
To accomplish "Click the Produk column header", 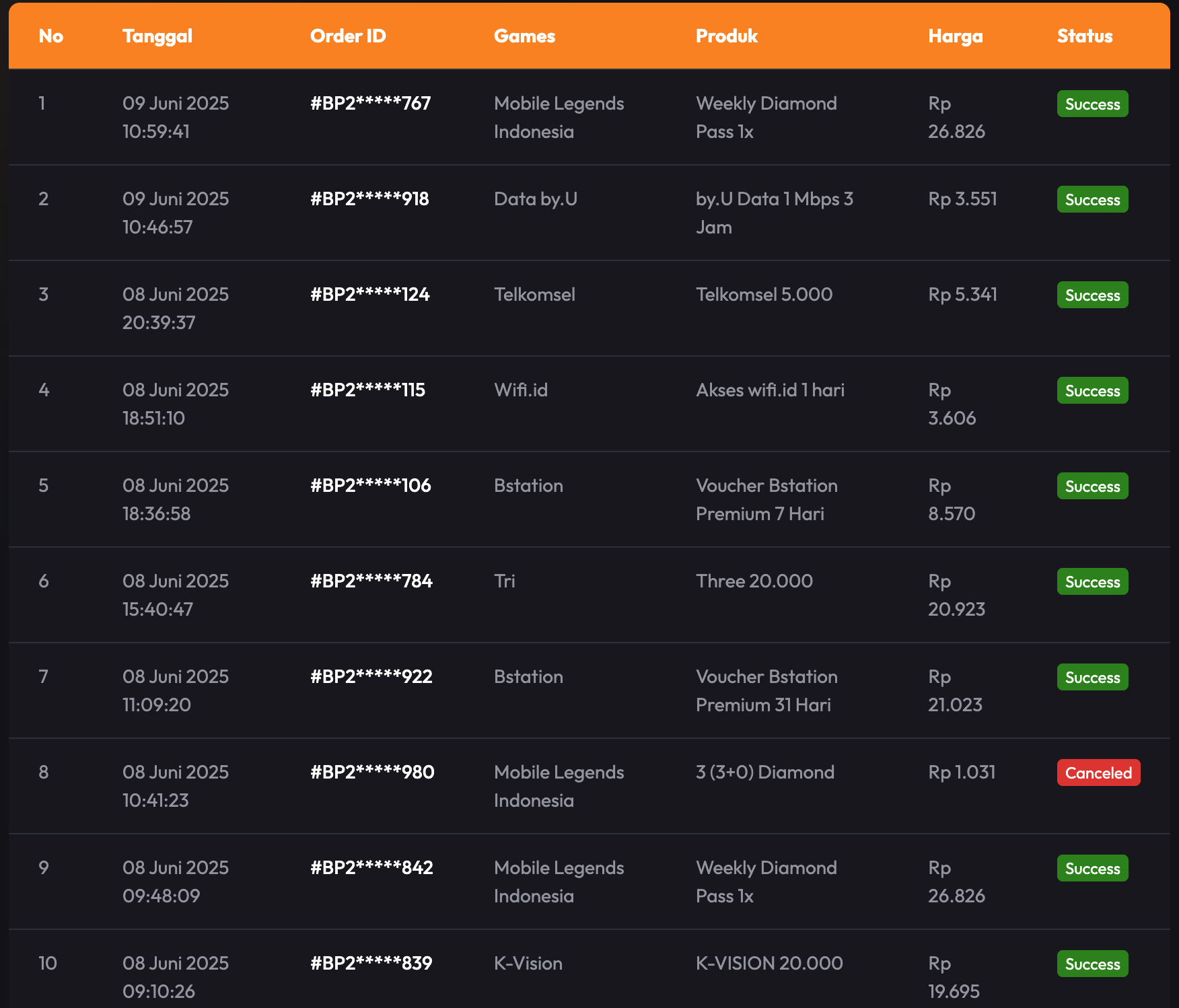I will click(727, 36).
